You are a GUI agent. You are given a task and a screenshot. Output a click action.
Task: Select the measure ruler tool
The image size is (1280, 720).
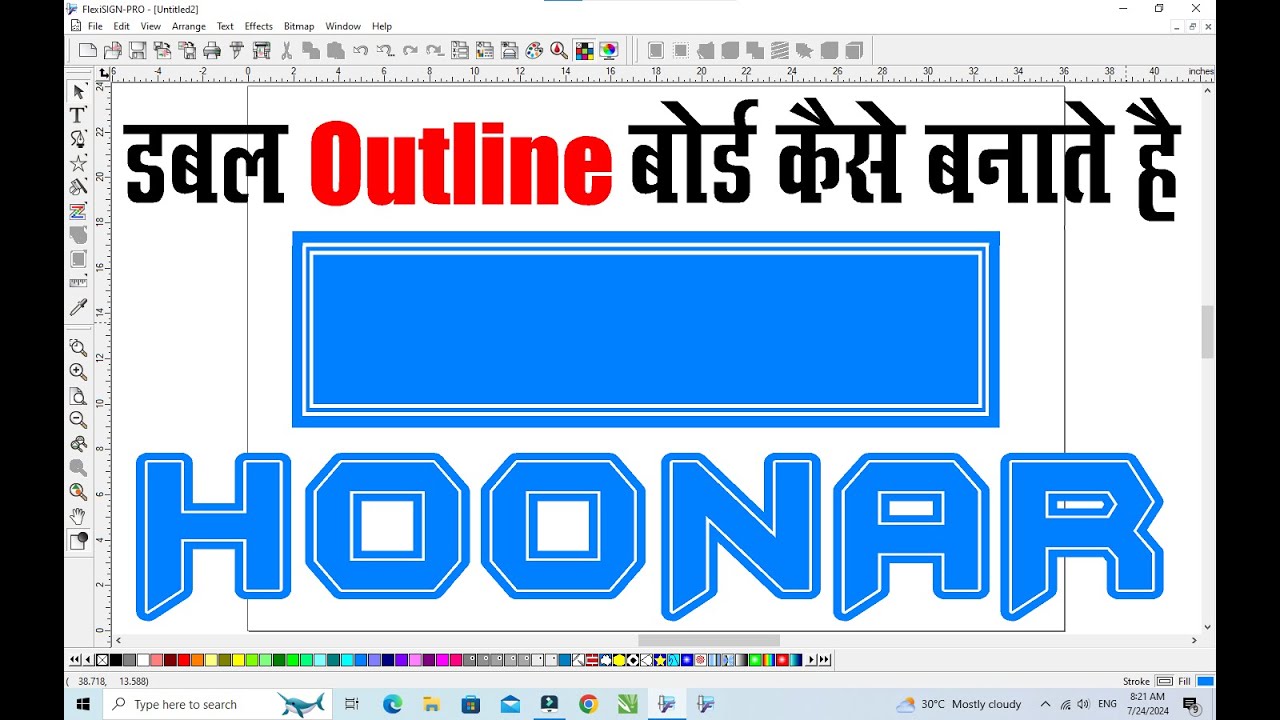78,283
